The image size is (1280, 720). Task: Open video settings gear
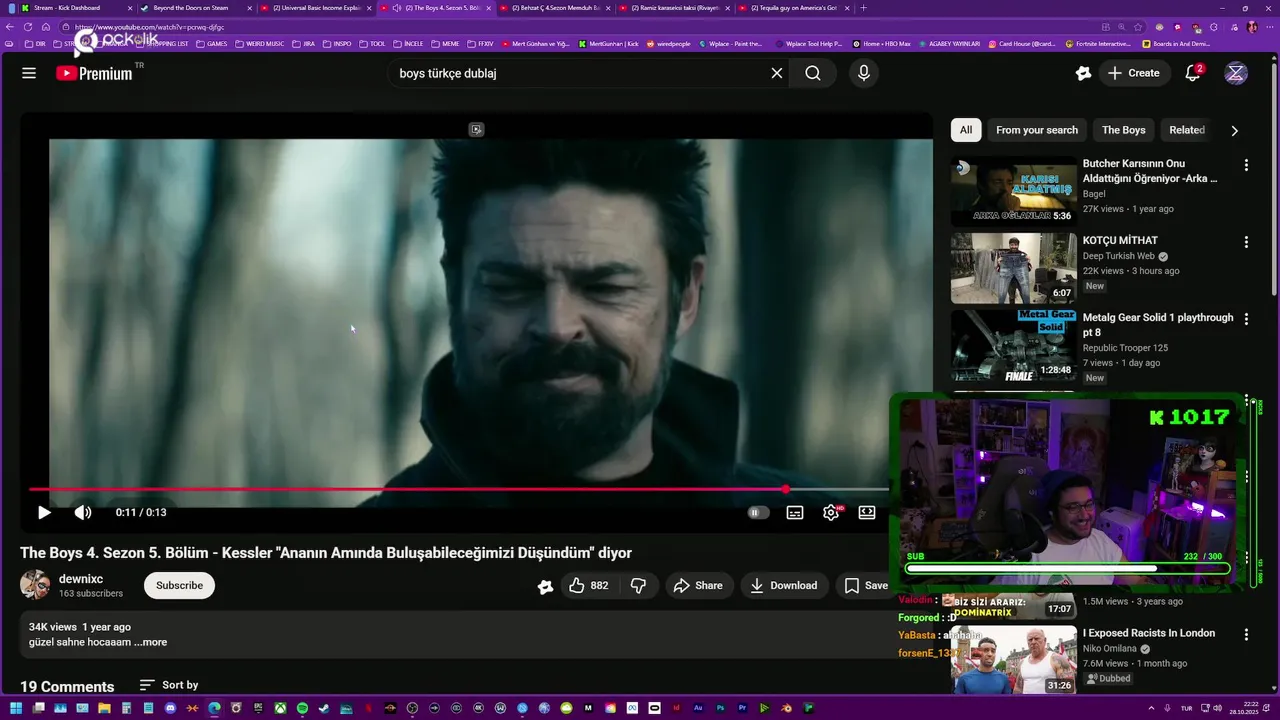pos(831,512)
